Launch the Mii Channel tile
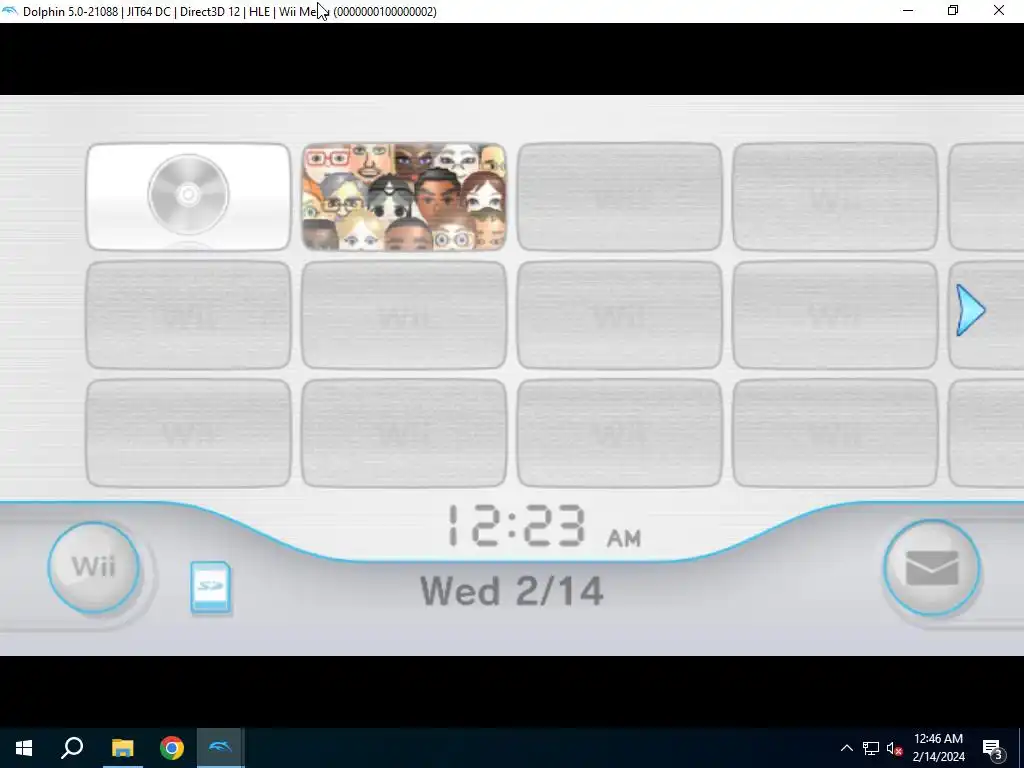The height and width of the screenshot is (768, 1024). 404,197
